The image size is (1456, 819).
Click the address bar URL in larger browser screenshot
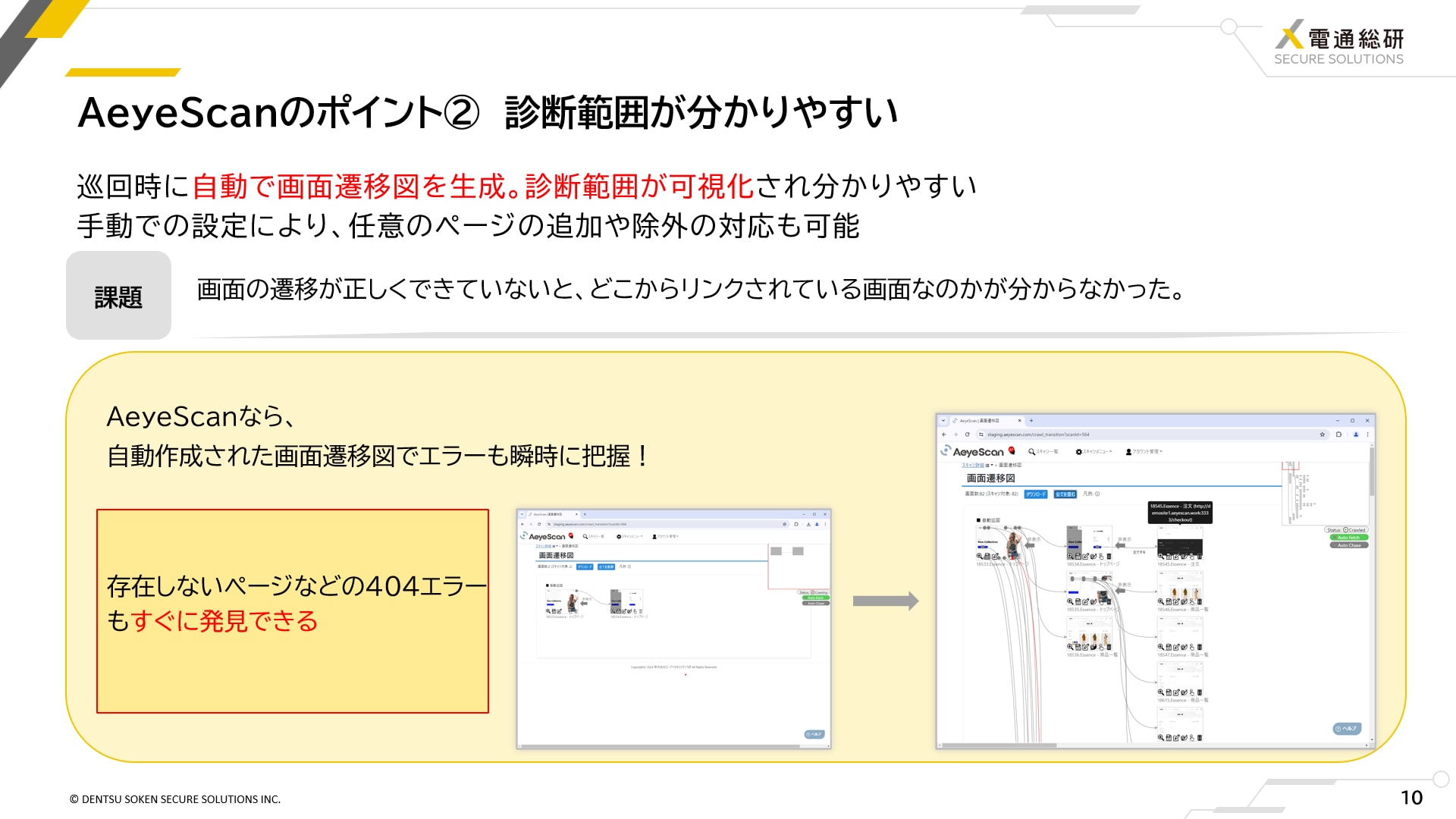(1038, 435)
